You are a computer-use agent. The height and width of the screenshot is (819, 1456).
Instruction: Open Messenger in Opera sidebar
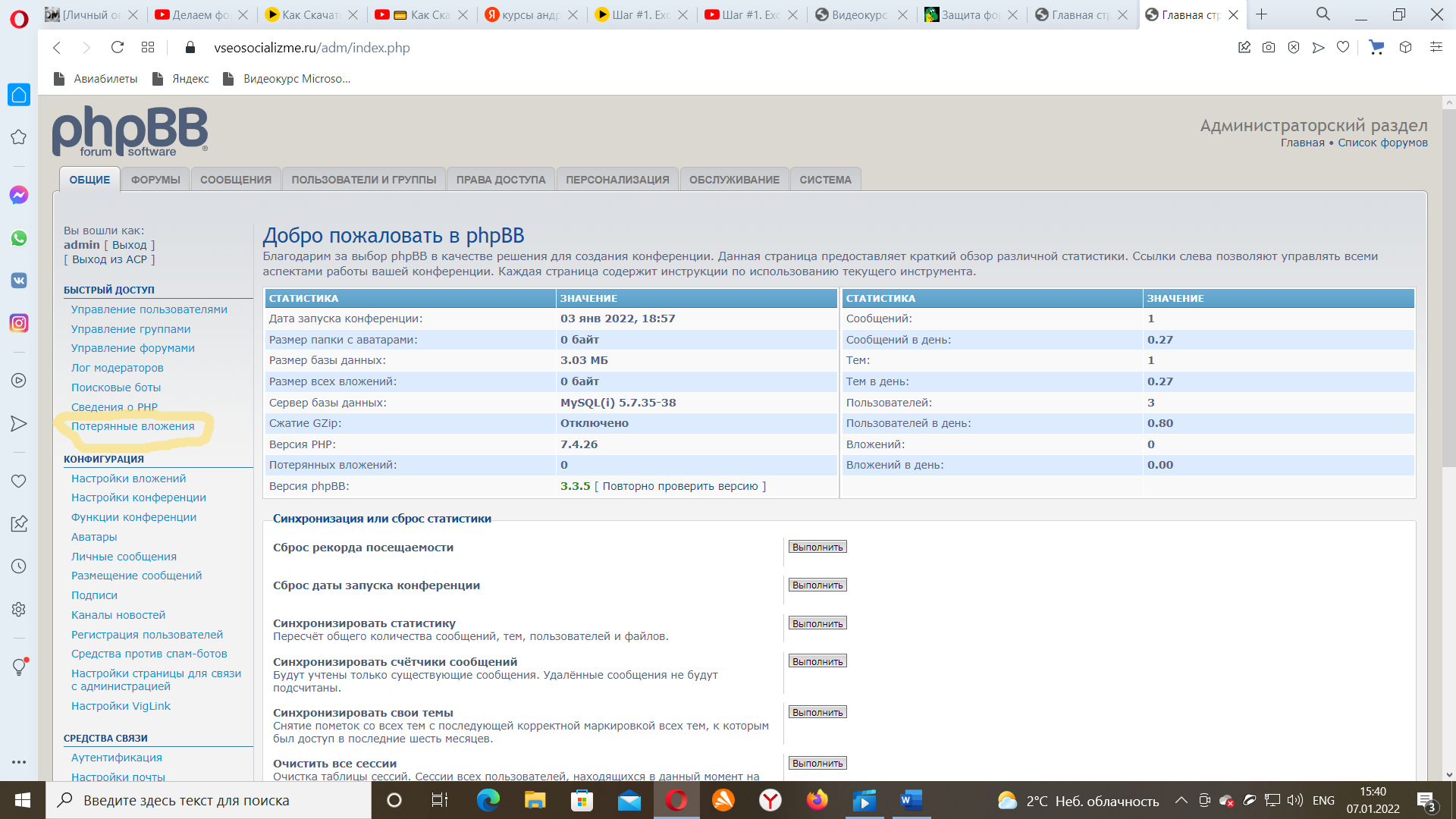[19, 195]
